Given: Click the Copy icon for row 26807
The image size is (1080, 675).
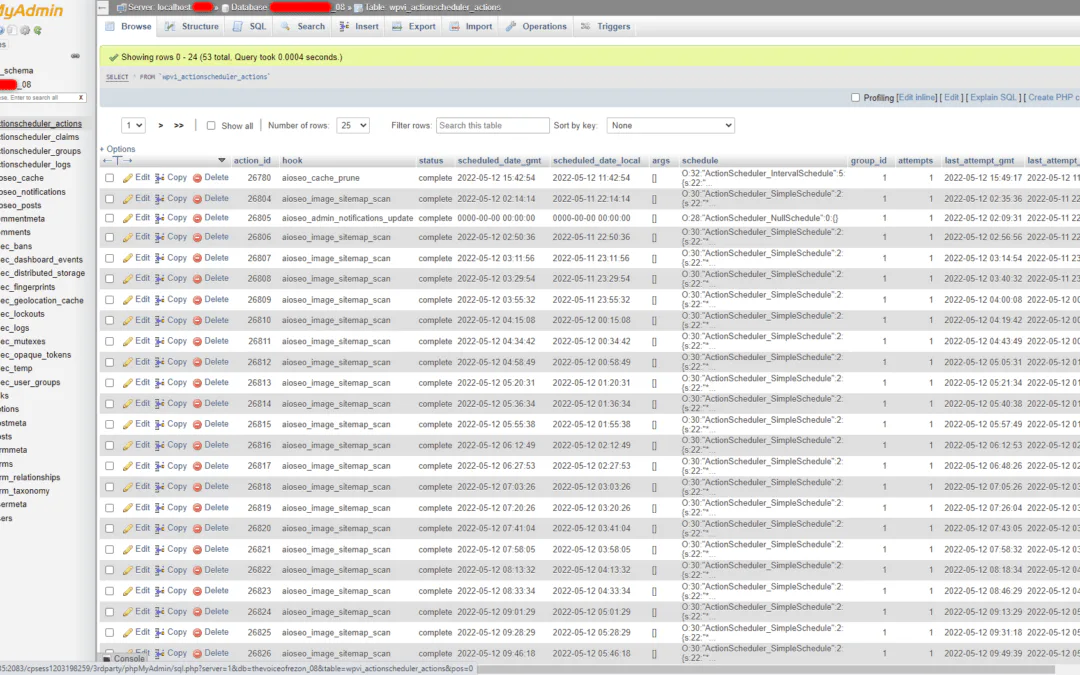Looking at the screenshot, I should (160, 258).
